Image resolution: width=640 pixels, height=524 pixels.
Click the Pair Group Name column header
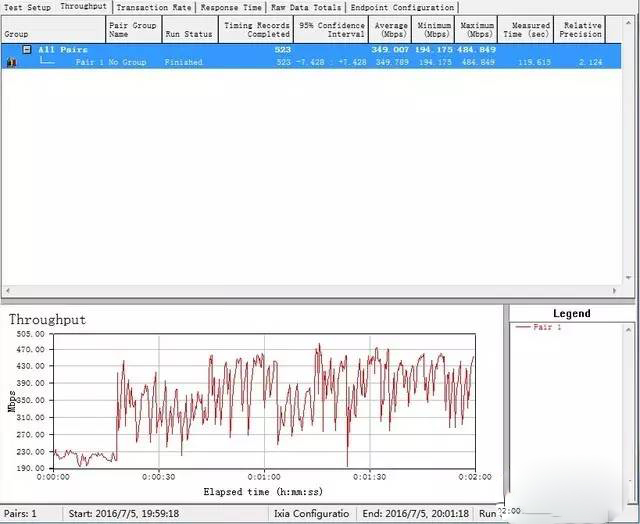(x=132, y=29)
